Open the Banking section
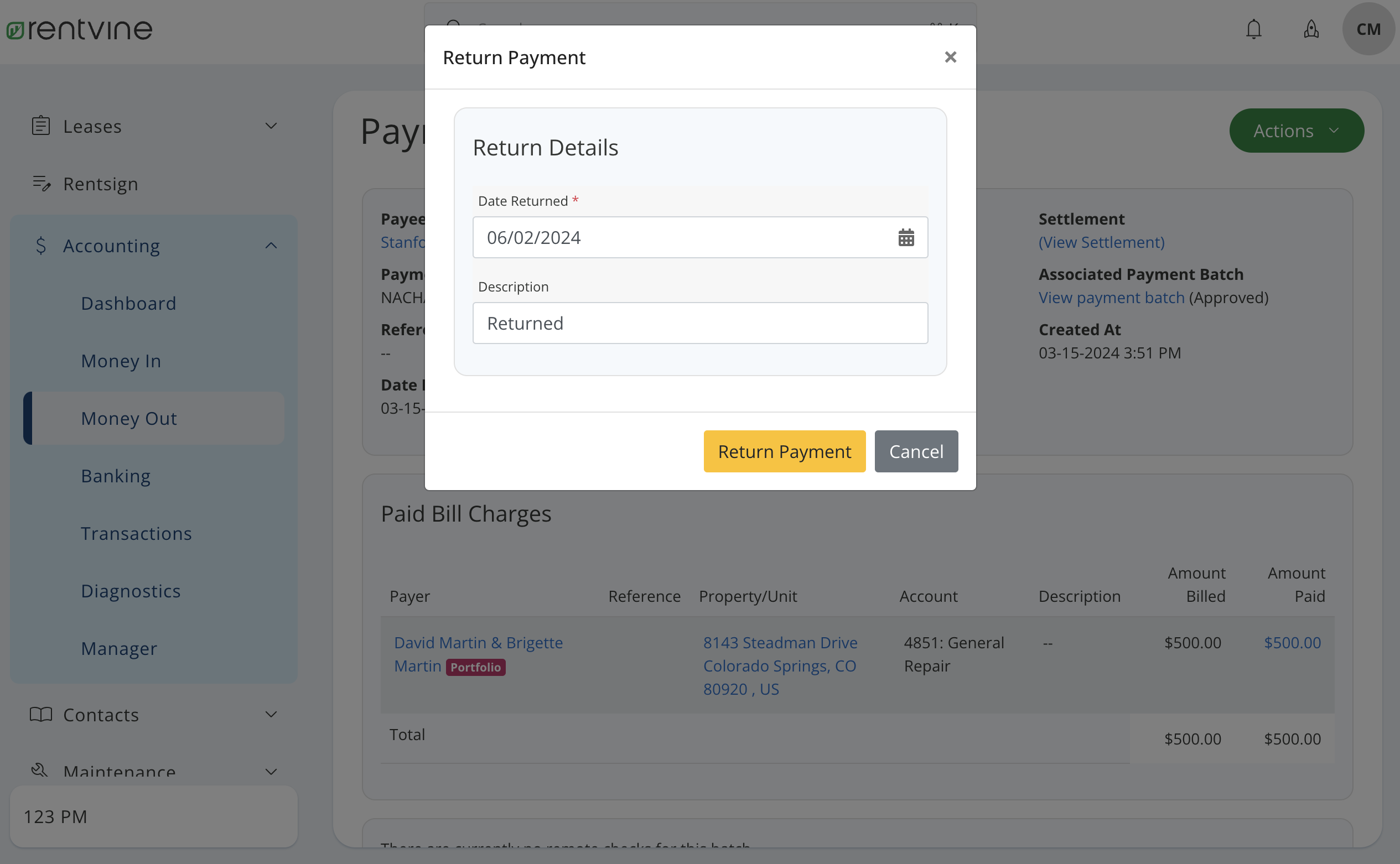Viewport: 1400px width, 864px height. coord(116,476)
